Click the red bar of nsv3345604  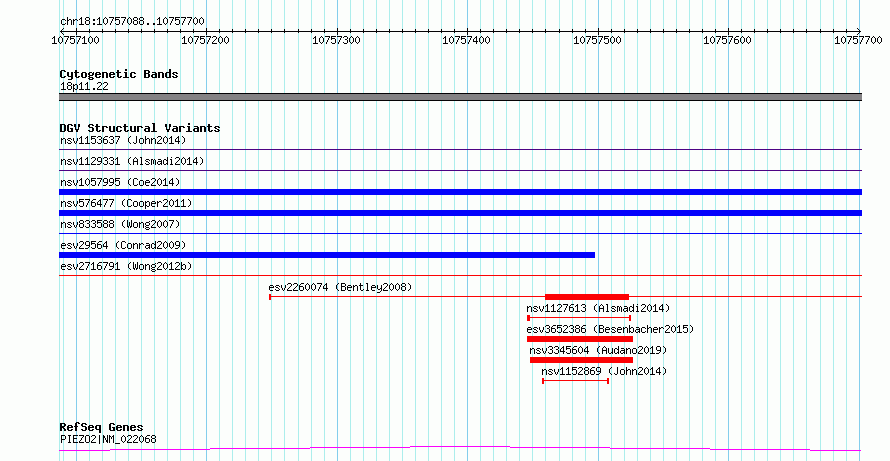581,360
